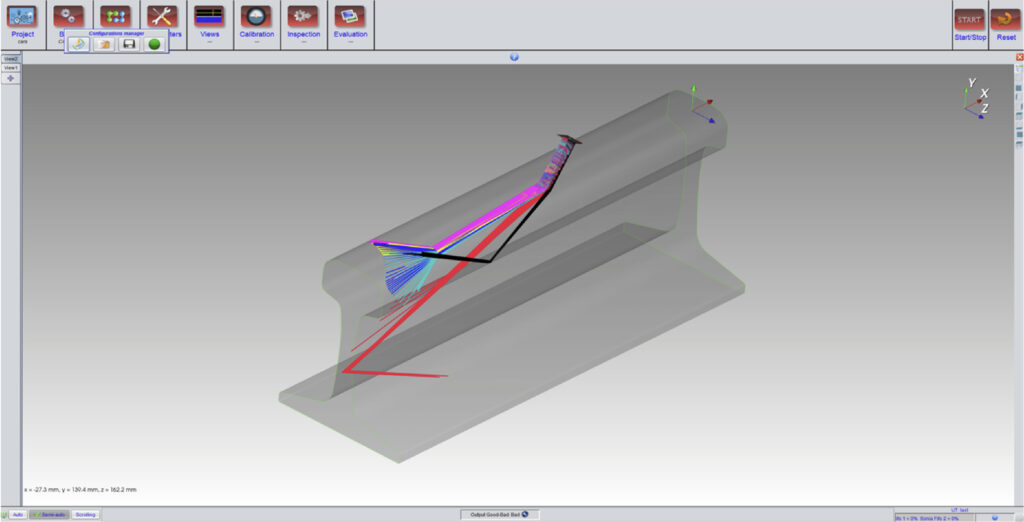Open the Evaluation module

(x=350, y=17)
